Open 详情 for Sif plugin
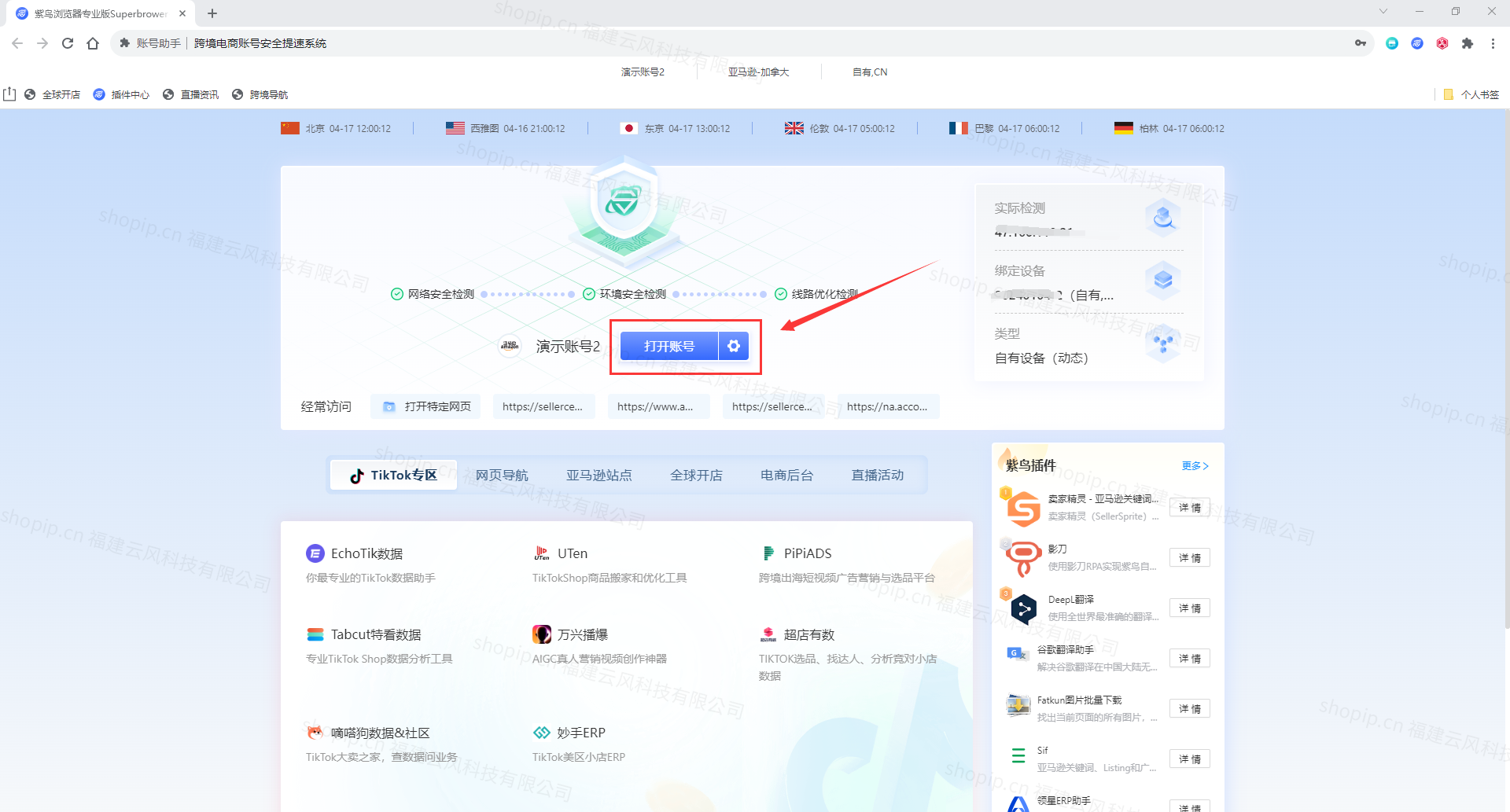Screen dimensions: 1510x812 (x=1189, y=759)
